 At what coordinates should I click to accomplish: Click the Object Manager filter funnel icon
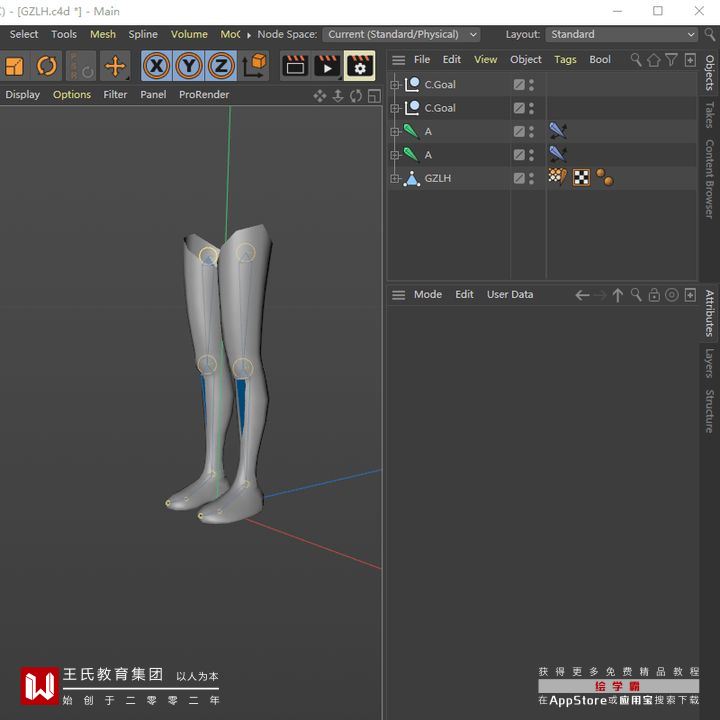click(672, 60)
